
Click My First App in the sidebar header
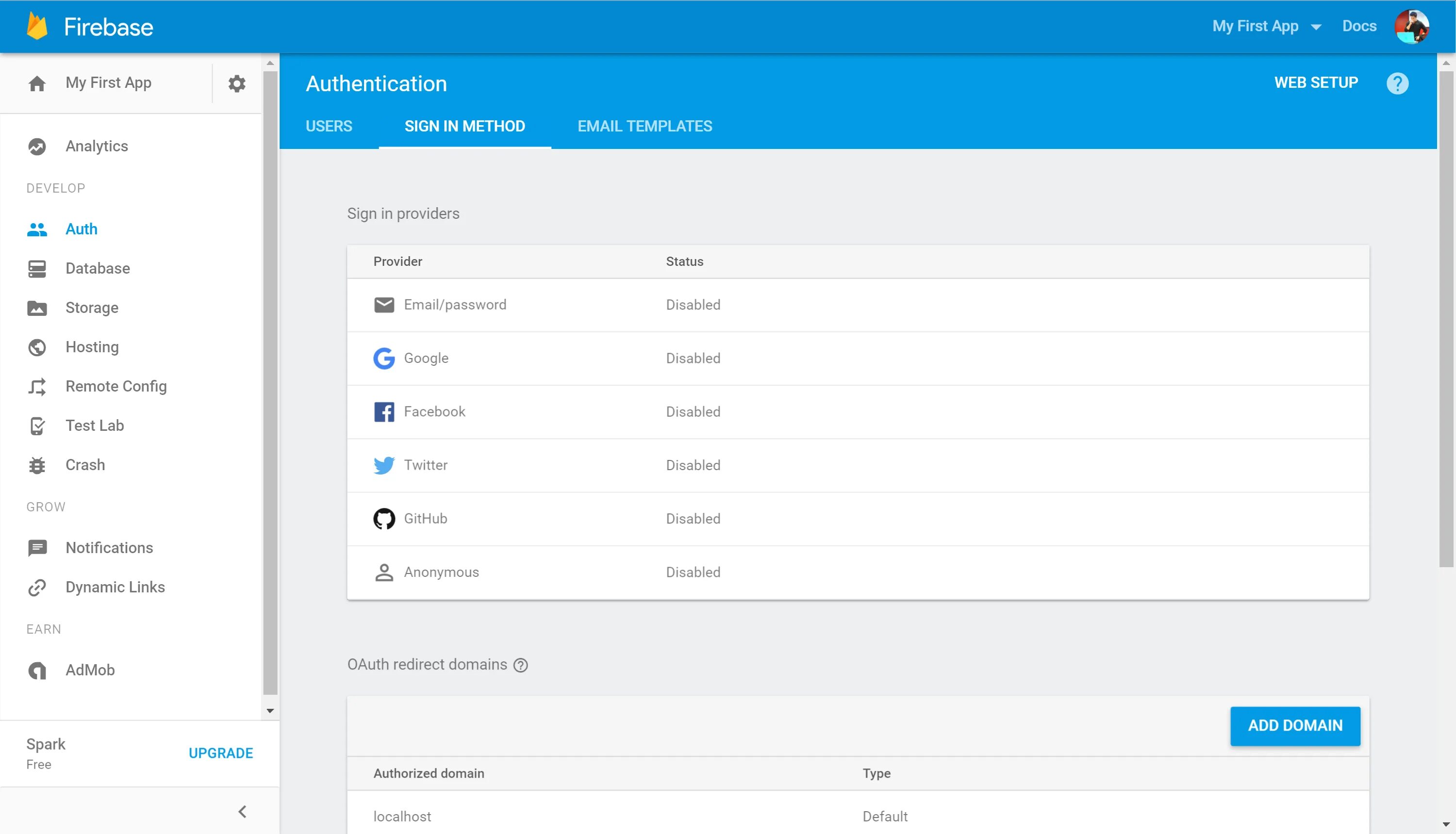coord(109,83)
